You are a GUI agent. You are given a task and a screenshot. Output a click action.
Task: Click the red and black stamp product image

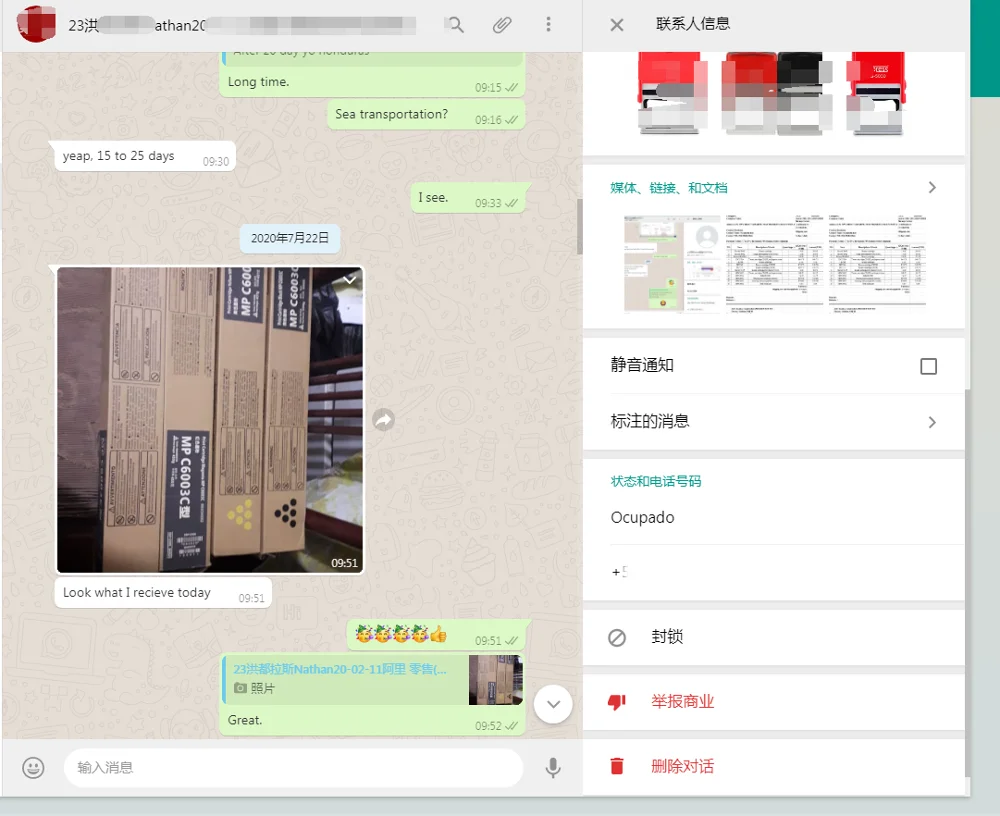[777, 93]
